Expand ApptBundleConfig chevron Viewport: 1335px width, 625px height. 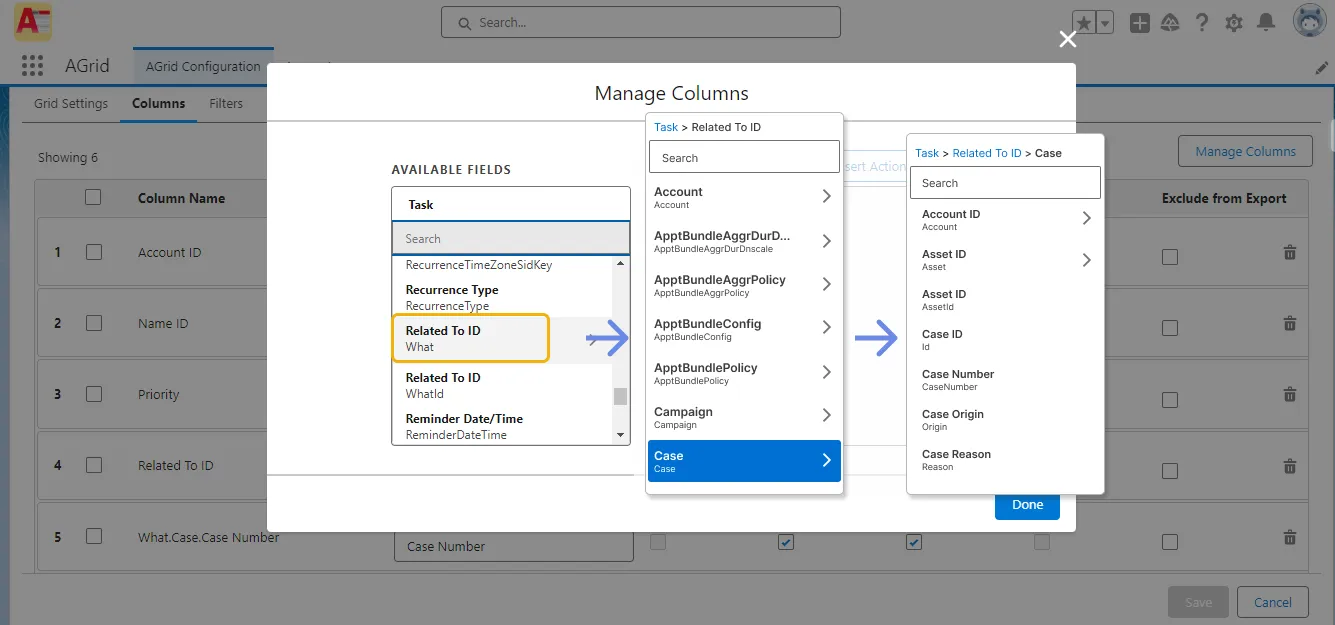[827, 328]
